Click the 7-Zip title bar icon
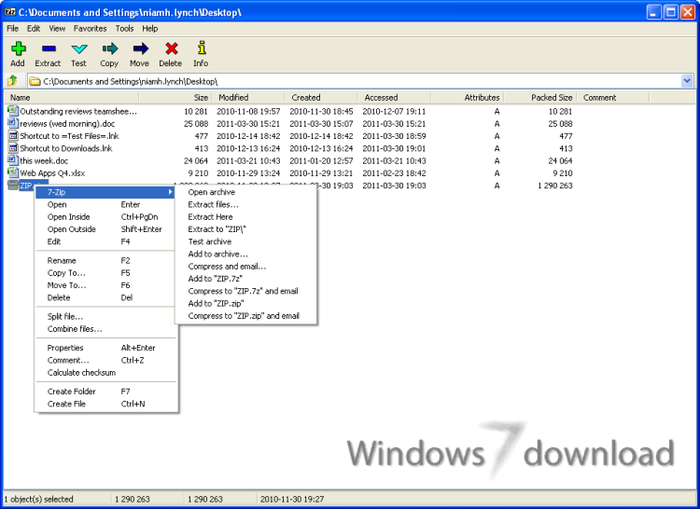This screenshot has width=700, height=509. click(x=10, y=12)
